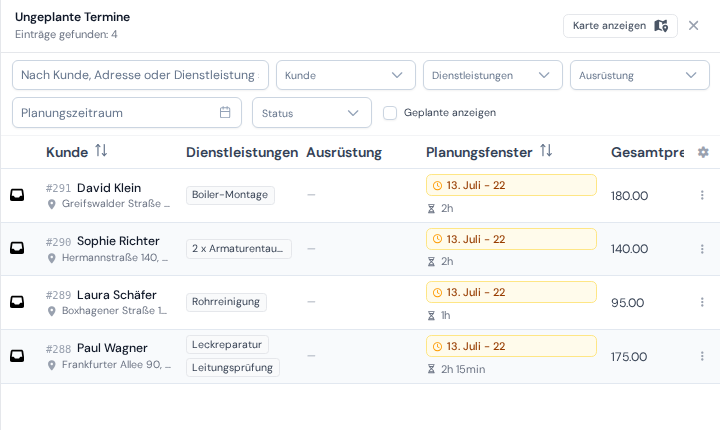Viewport: 720px width, 430px height.
Task: Click the Planungsfenster column header
Action: (479, 152)
